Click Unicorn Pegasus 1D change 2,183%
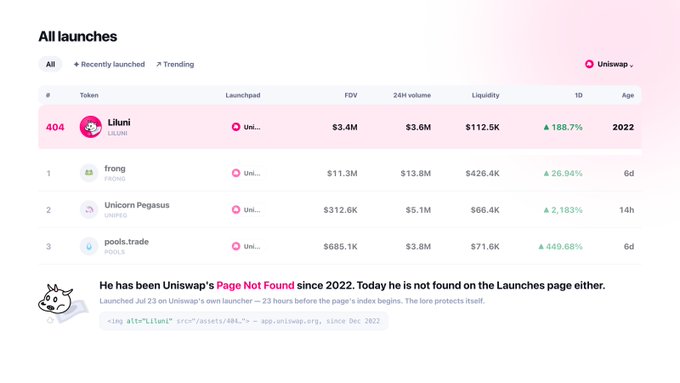680x383 pixels. point(563,210)
